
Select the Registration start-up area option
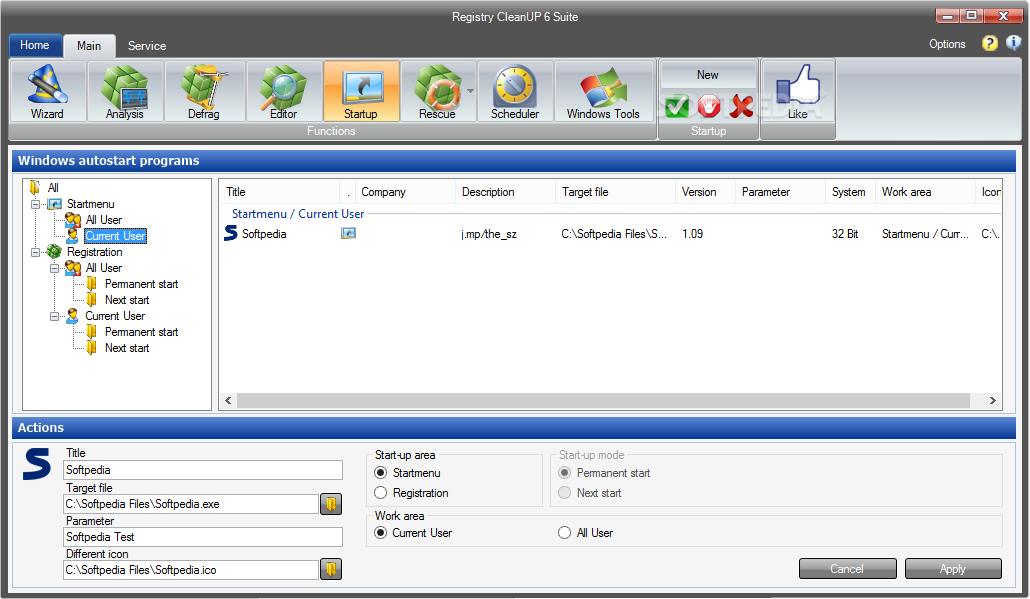coord(380,493)
